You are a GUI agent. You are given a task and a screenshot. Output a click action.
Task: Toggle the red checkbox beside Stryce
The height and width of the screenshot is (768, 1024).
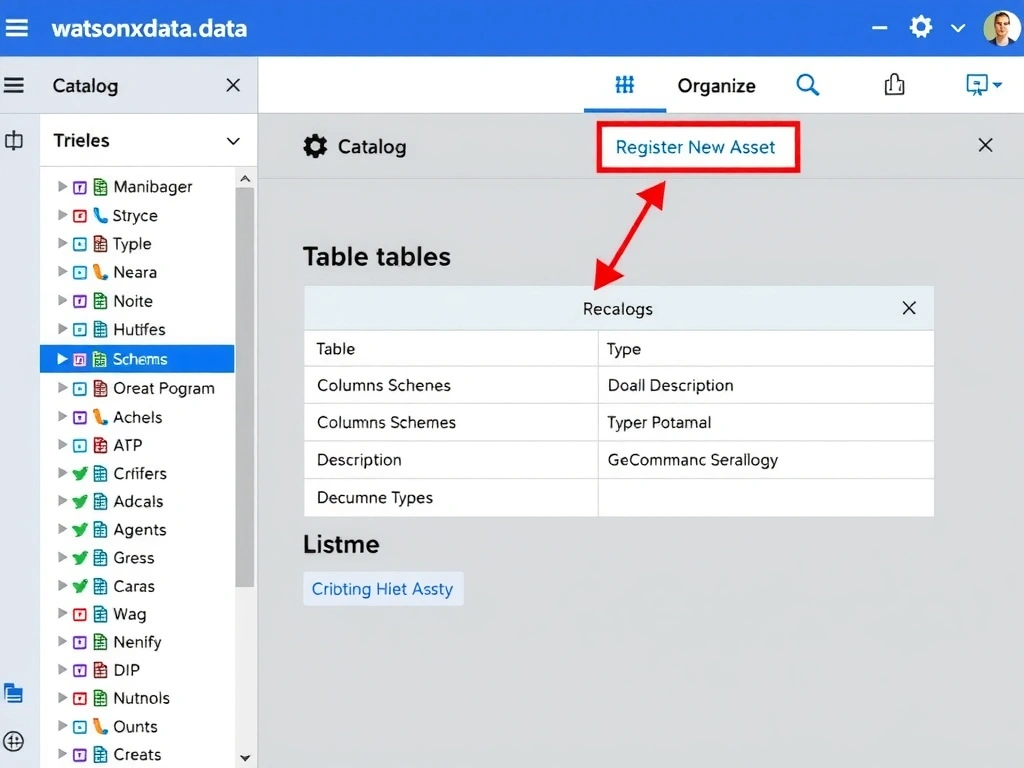point(80,216)
